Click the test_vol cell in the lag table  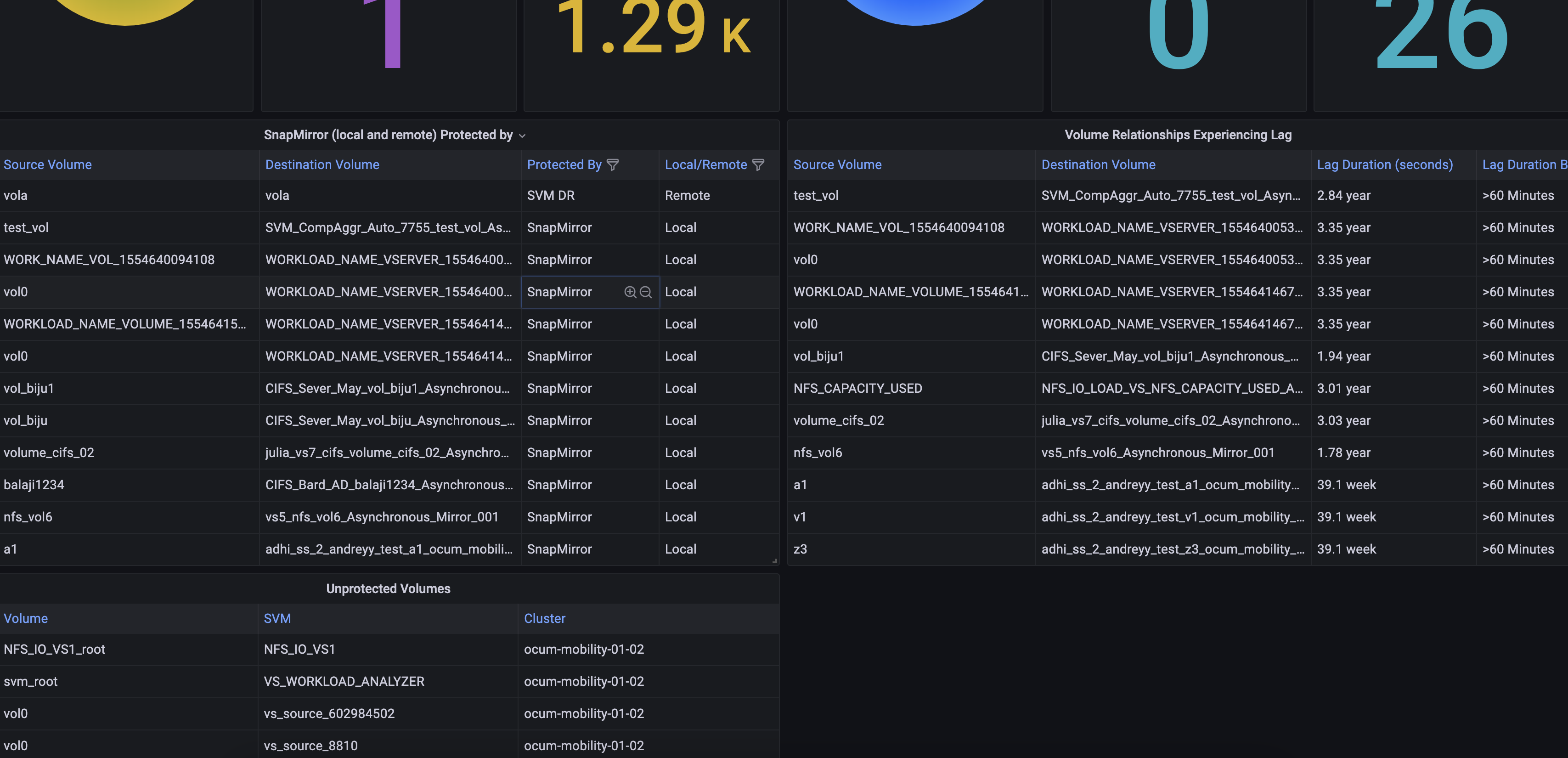click(x=816, y=195)
